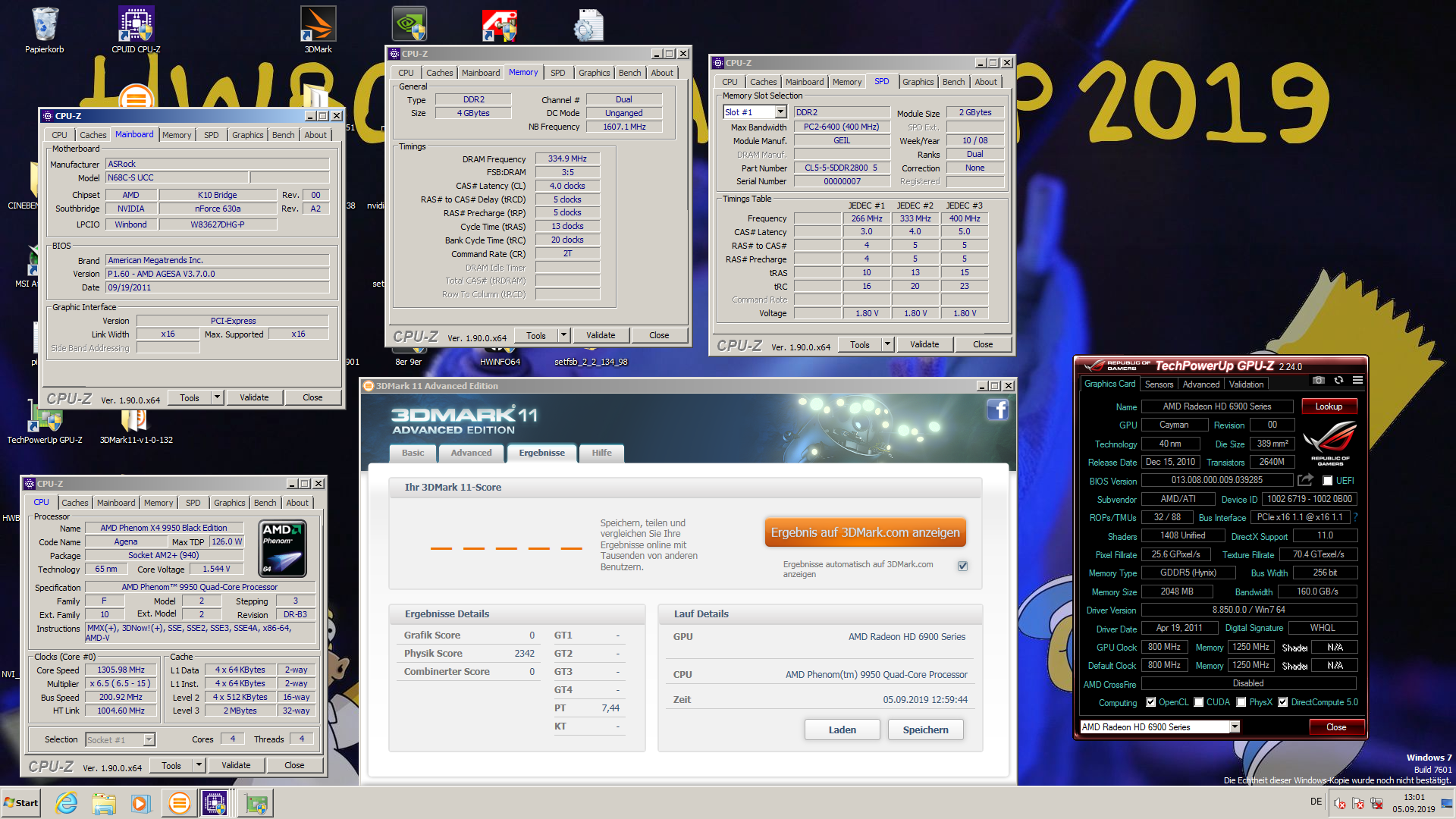This screenshot has width=1456, height=819.
Task: Open the Bench tab in CPU-Z Memory window
Action: click(x=629, y=73)
